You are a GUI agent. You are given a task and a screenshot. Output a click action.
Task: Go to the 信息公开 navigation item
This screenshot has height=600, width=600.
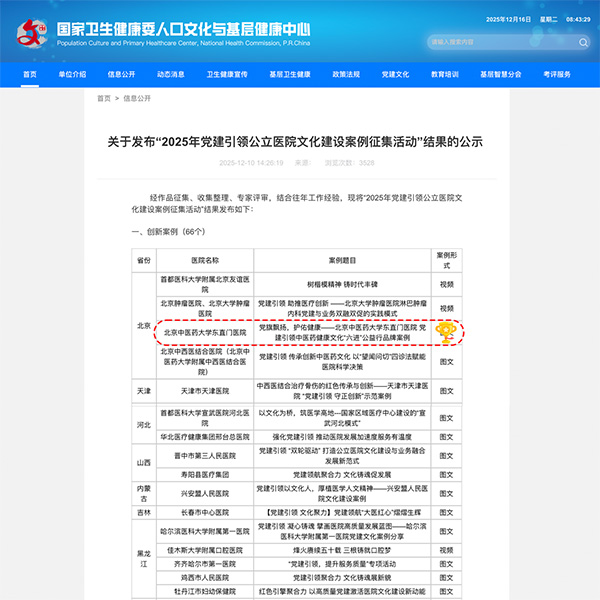(x=122, y=75)
